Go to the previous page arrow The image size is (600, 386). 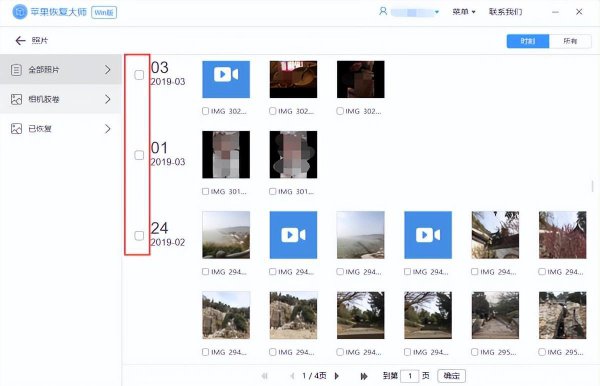[x=292, y=376]
